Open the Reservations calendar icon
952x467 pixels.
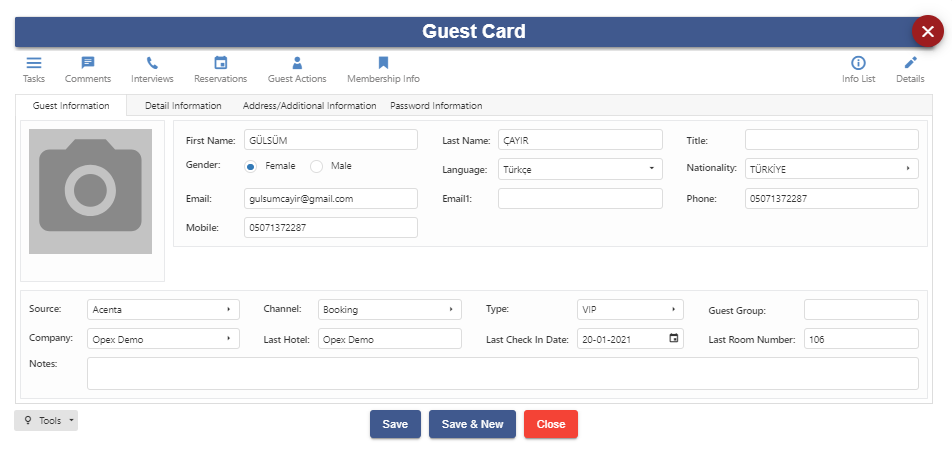pyautogui.click(x=220, y=63)
